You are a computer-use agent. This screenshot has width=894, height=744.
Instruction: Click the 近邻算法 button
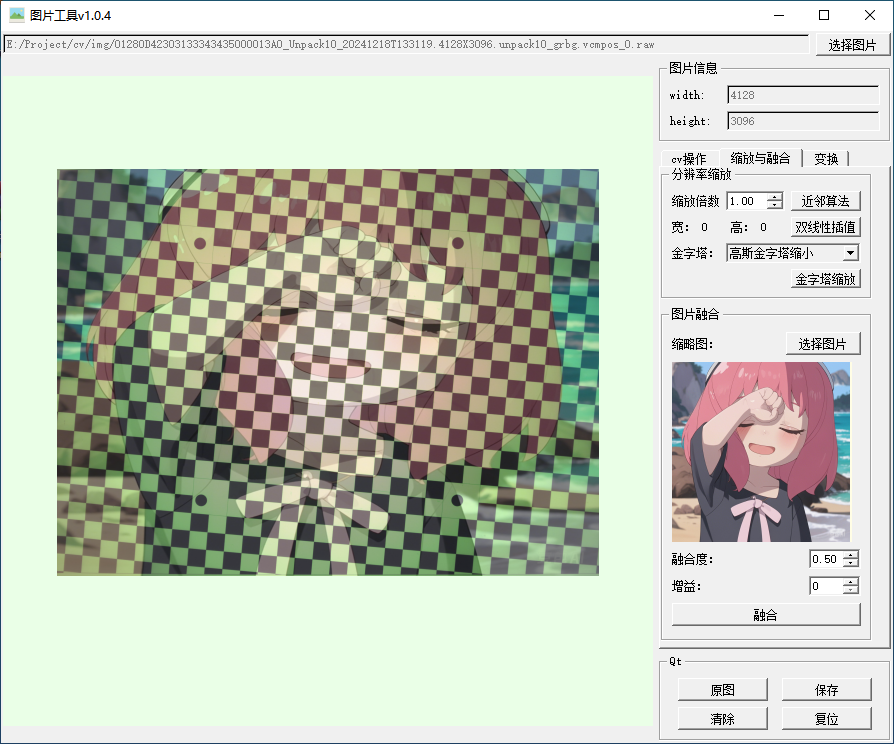[x=825, y=201]
